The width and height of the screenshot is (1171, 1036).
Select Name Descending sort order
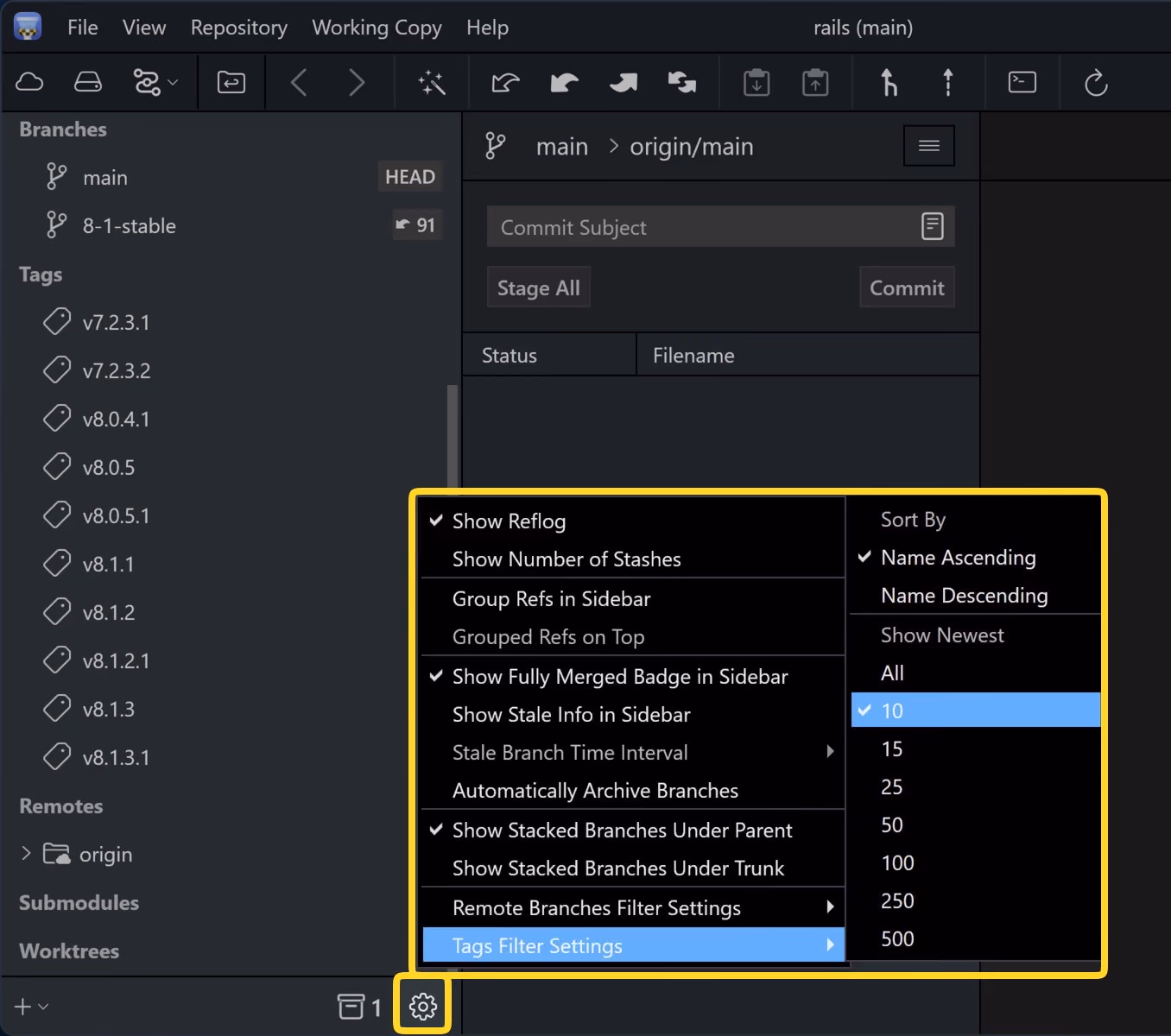coord(976,596)
